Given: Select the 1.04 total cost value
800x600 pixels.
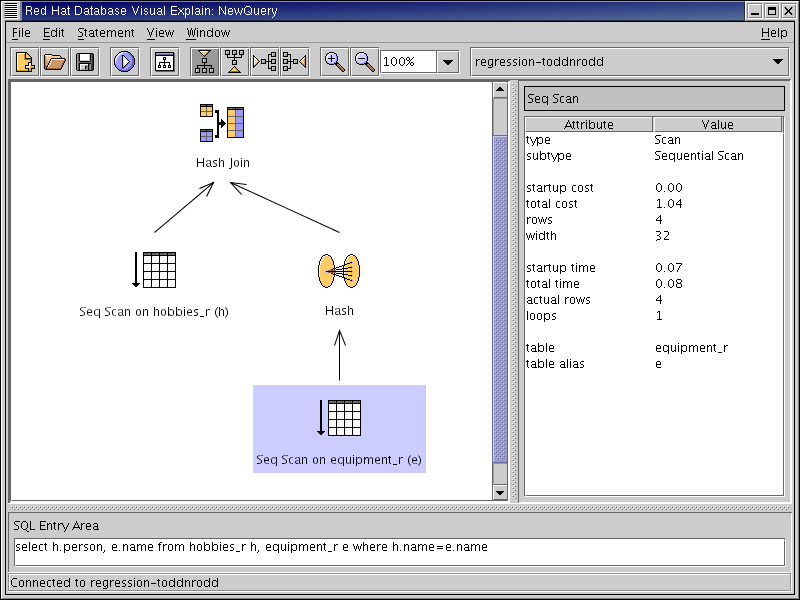Looking at the screenshot, I should click(669, 204).
